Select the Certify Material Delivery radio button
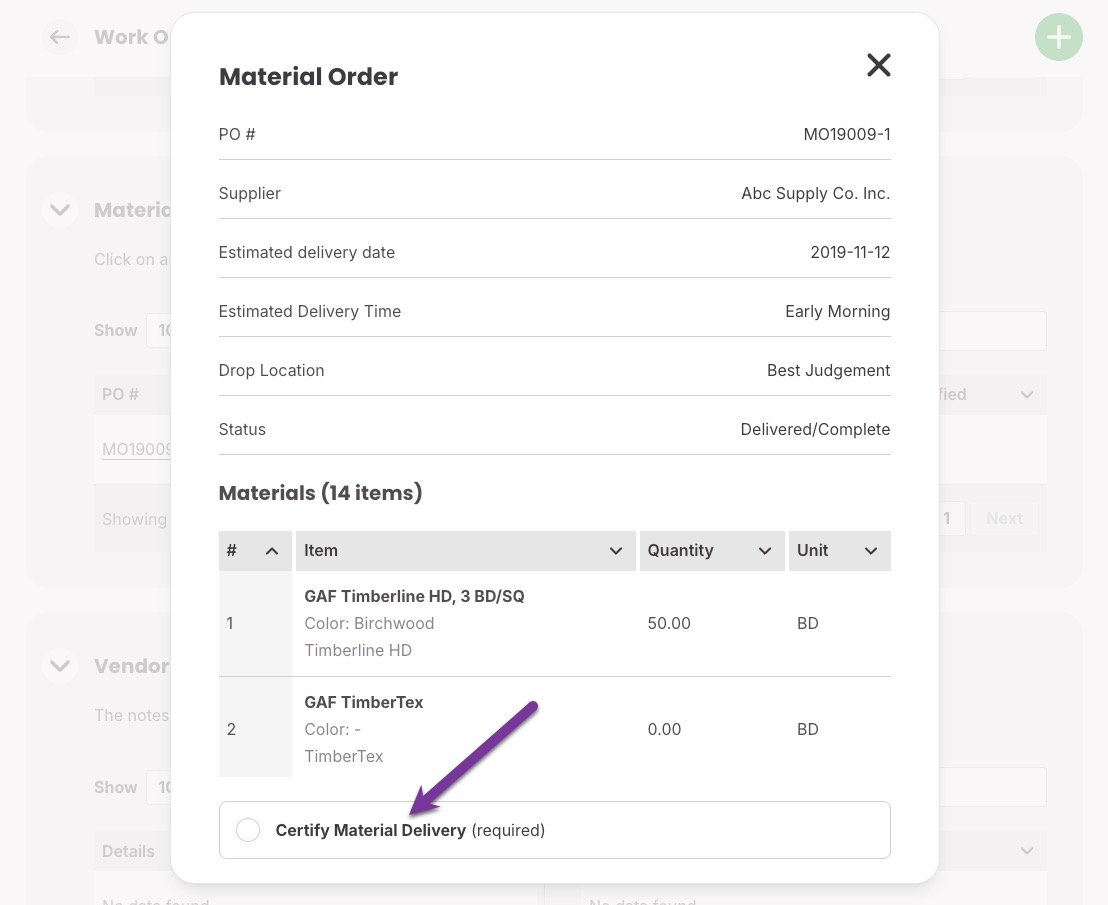 point(248,829)
